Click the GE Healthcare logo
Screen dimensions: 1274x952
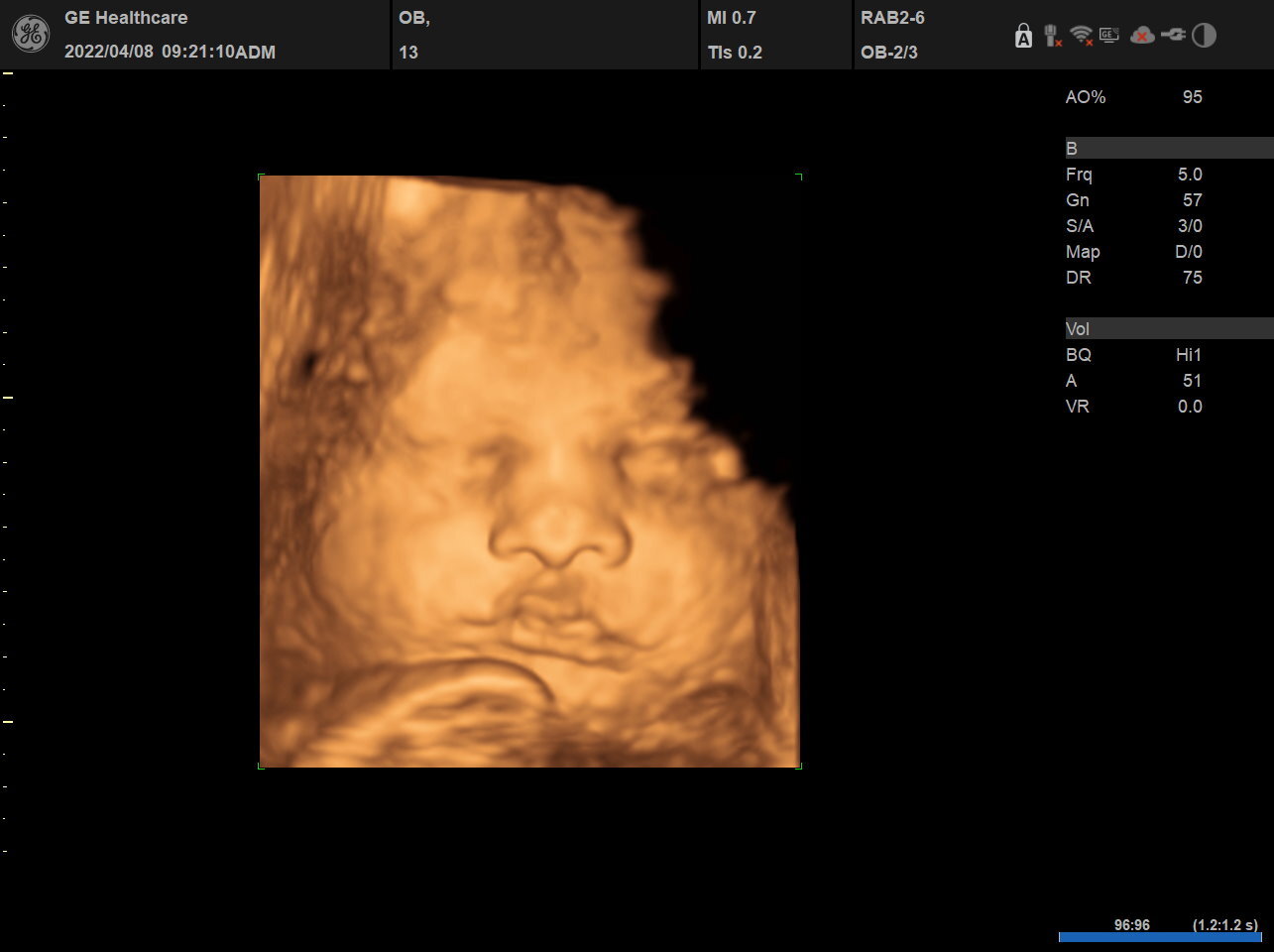30,35
